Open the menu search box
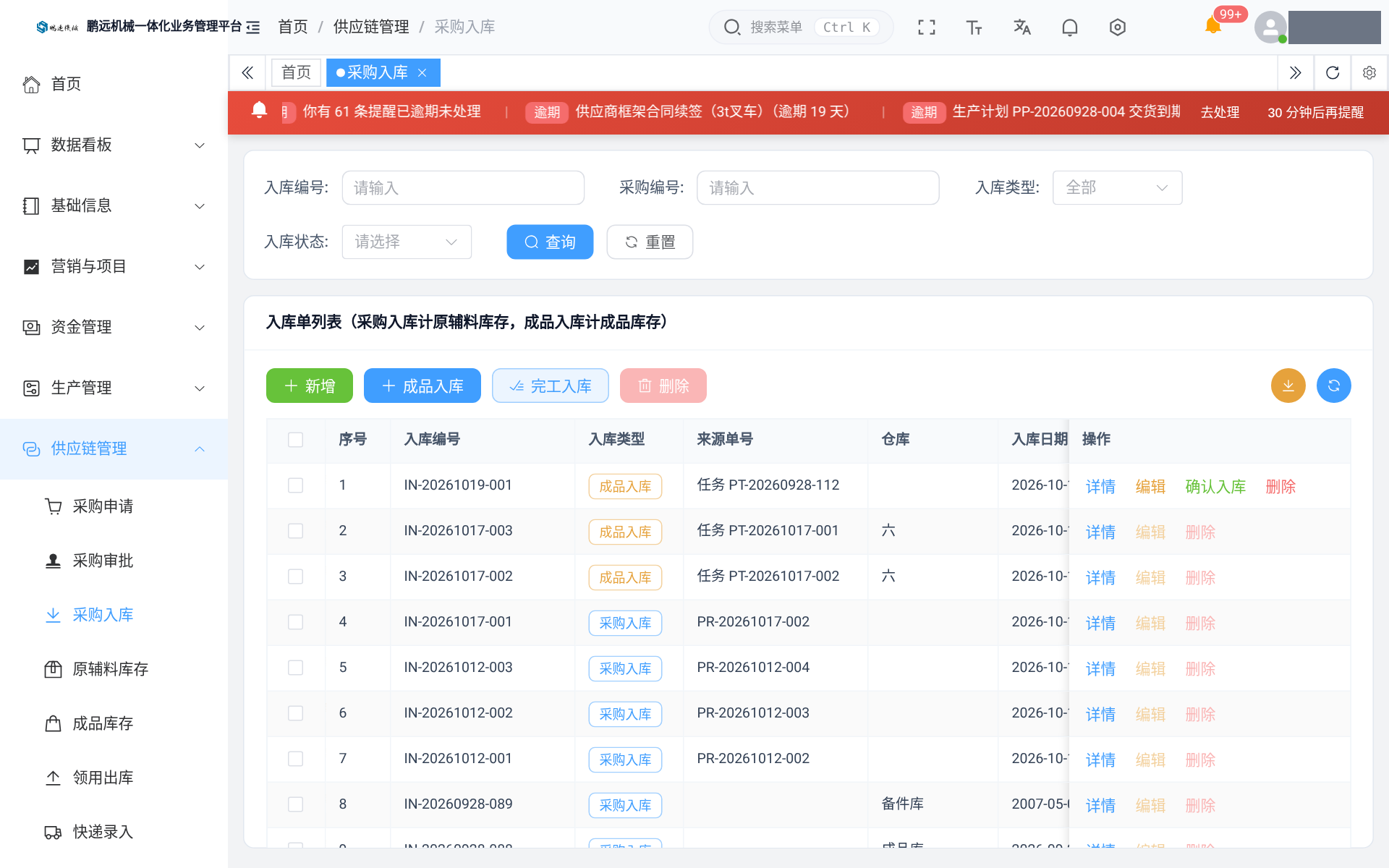1389x868 pixels. (x=801, y=27)
